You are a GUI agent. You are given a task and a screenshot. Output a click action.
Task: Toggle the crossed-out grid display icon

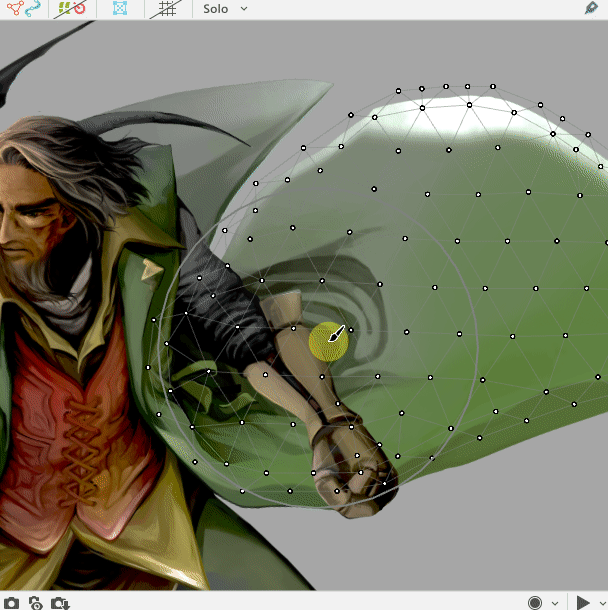pyautogui.click(x=166, y=8)
